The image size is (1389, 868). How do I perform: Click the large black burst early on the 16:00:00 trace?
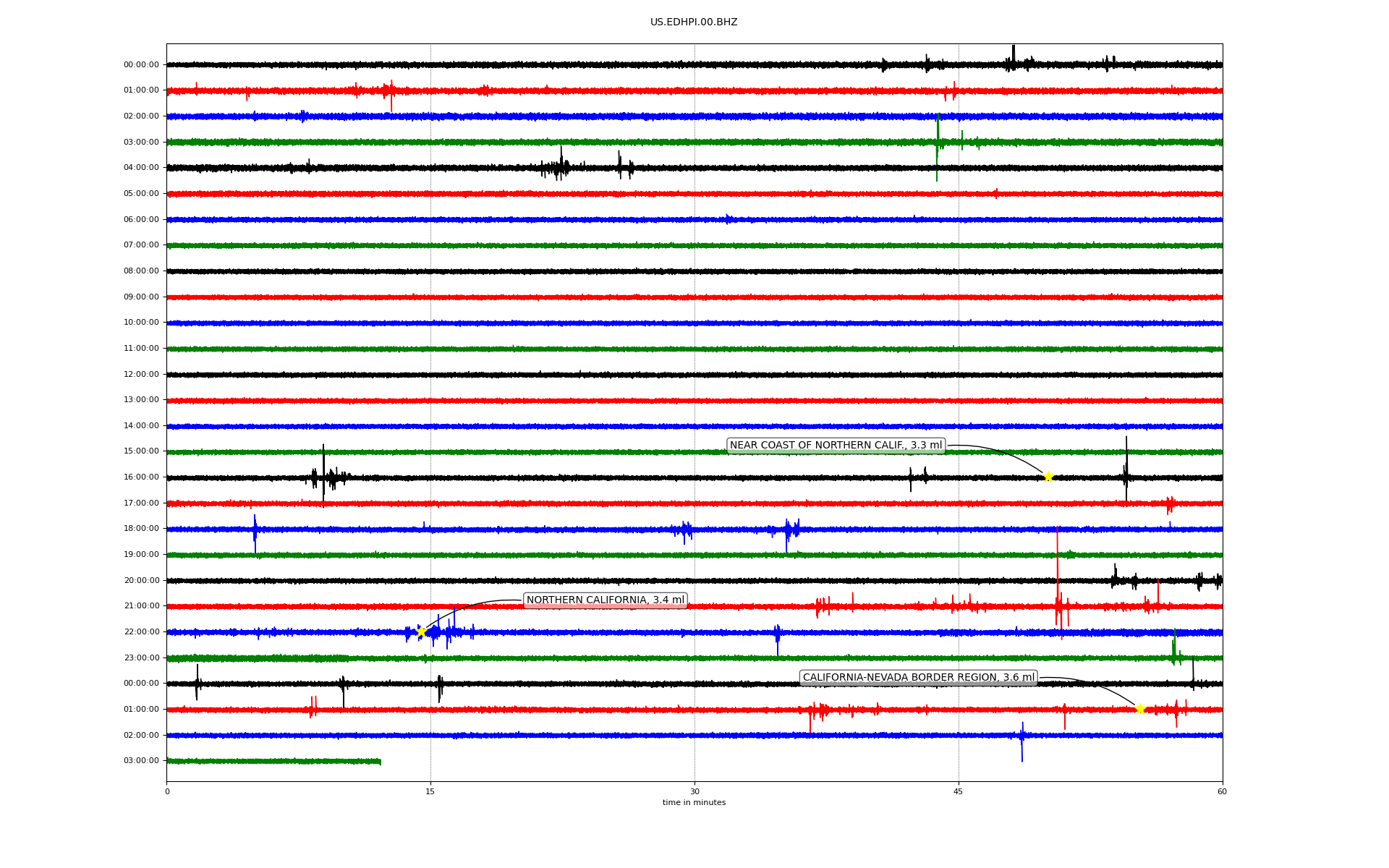click(x=323, y=475)
